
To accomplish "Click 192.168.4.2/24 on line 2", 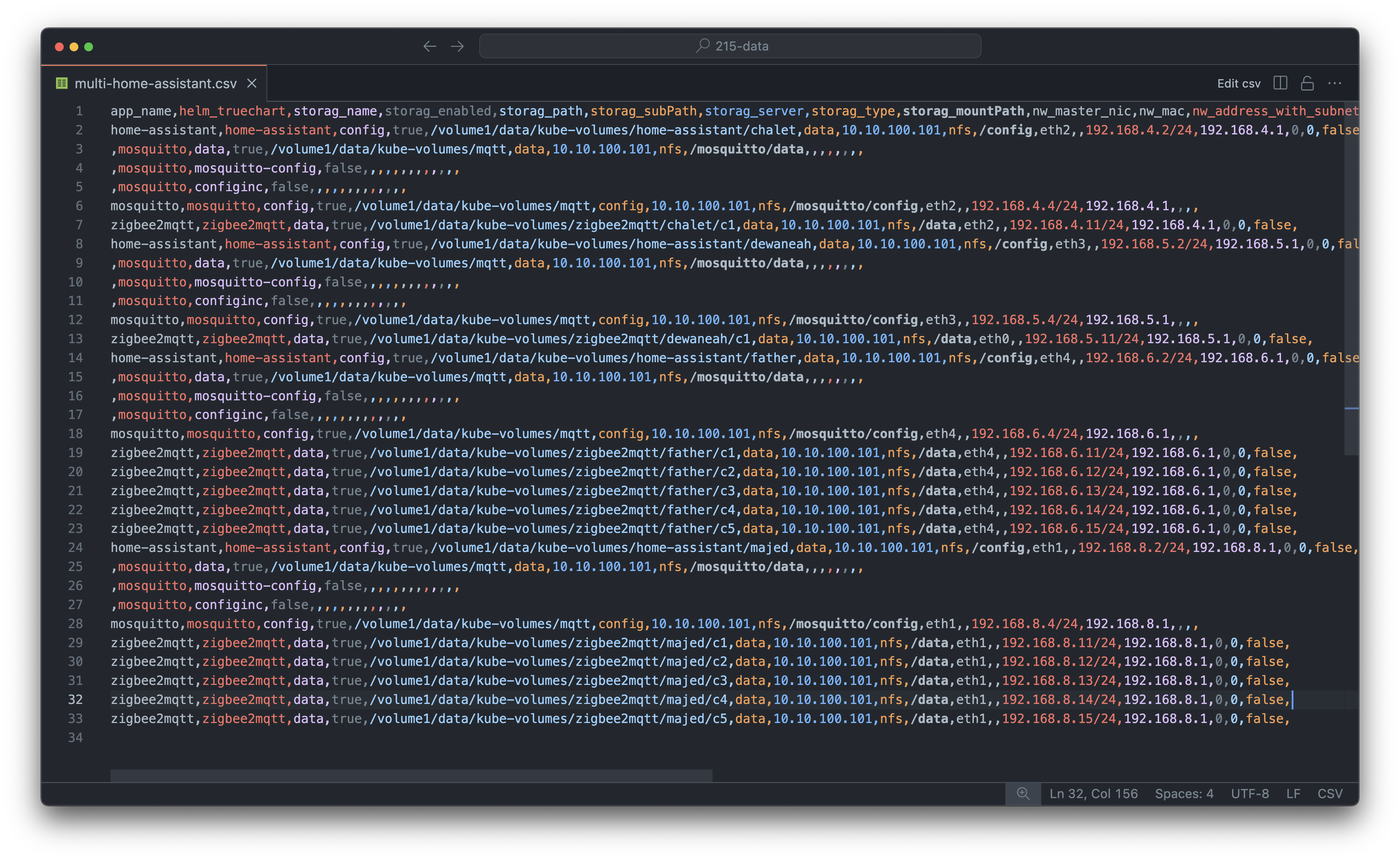I will [1139, 130].
